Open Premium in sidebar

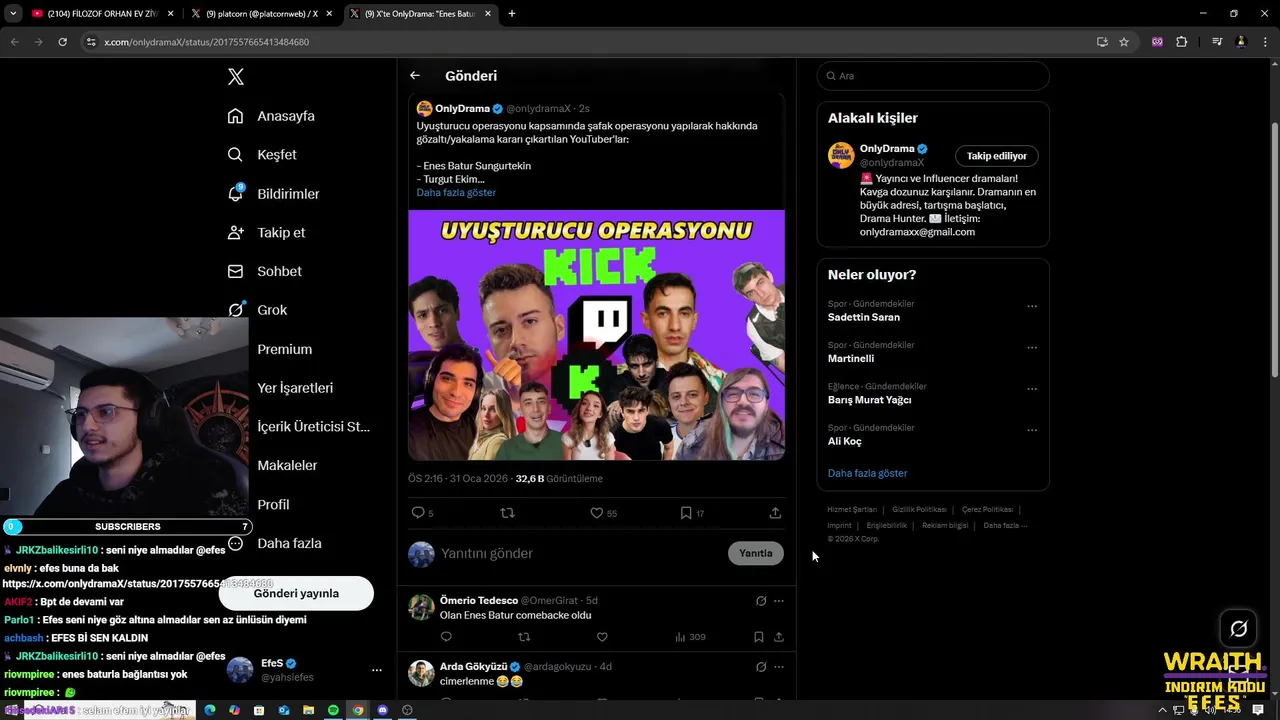point(284,349)
